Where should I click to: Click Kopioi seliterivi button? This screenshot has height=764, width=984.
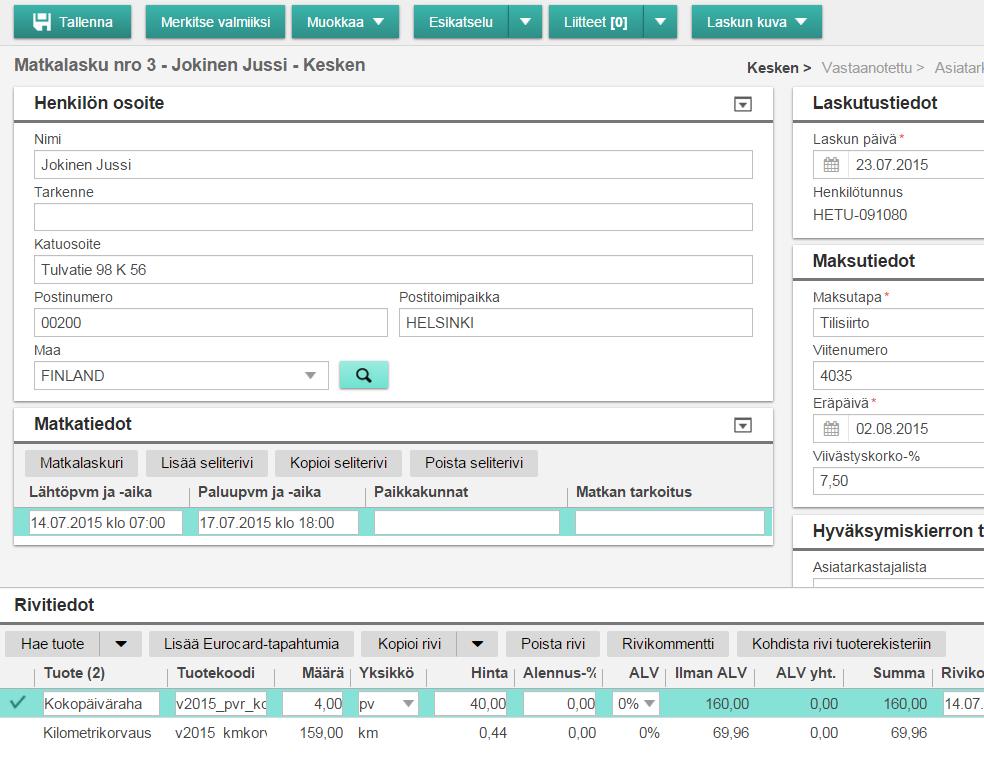tap(338, 463)
